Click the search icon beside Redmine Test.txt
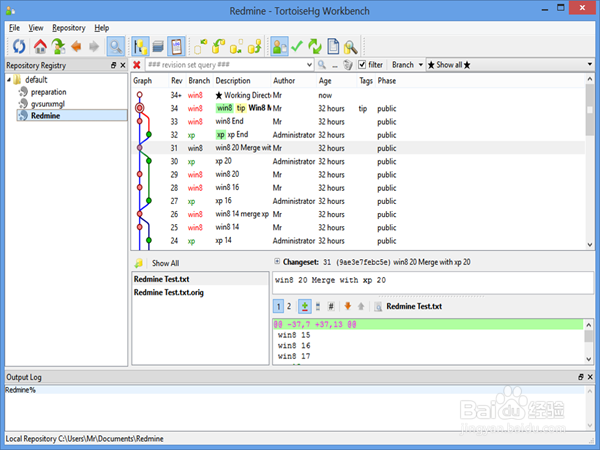This screenshot has height=450, width=600. coord(378,307)
